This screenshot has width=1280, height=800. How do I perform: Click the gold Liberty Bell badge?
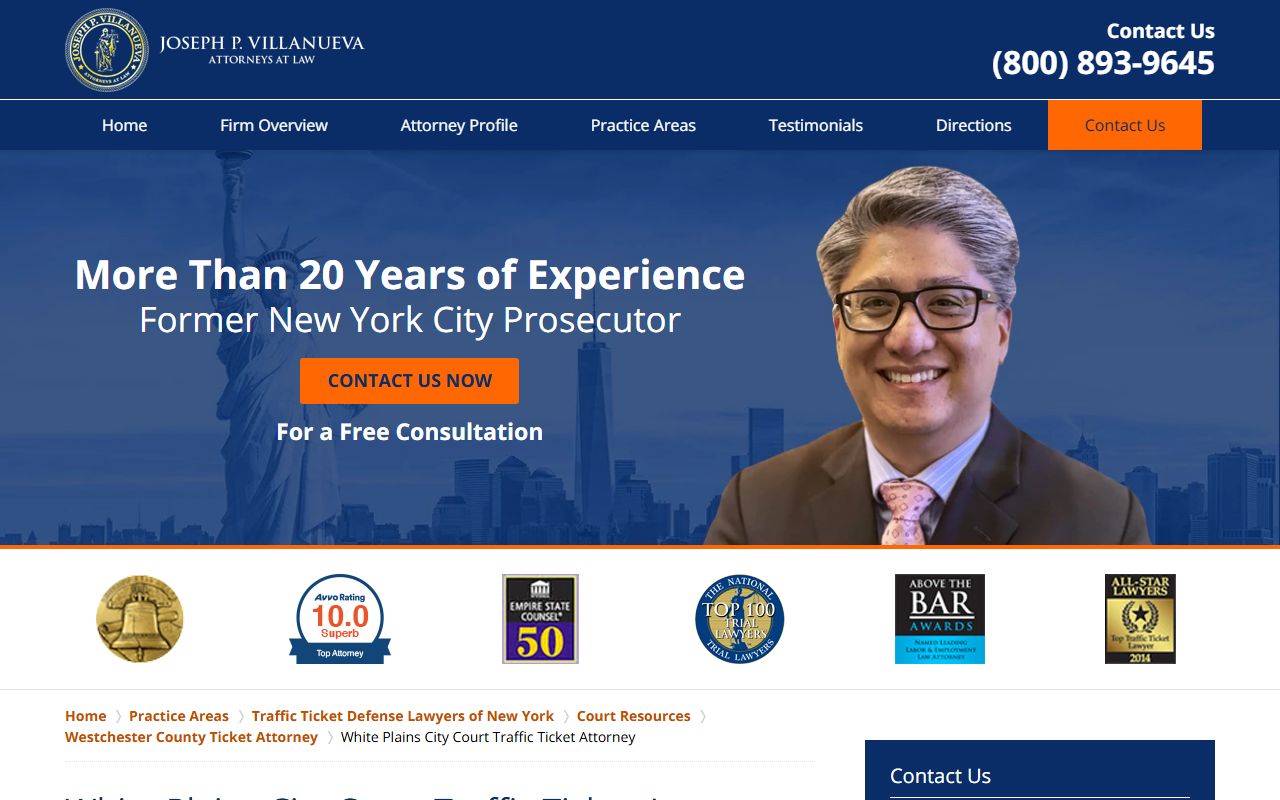140,619
